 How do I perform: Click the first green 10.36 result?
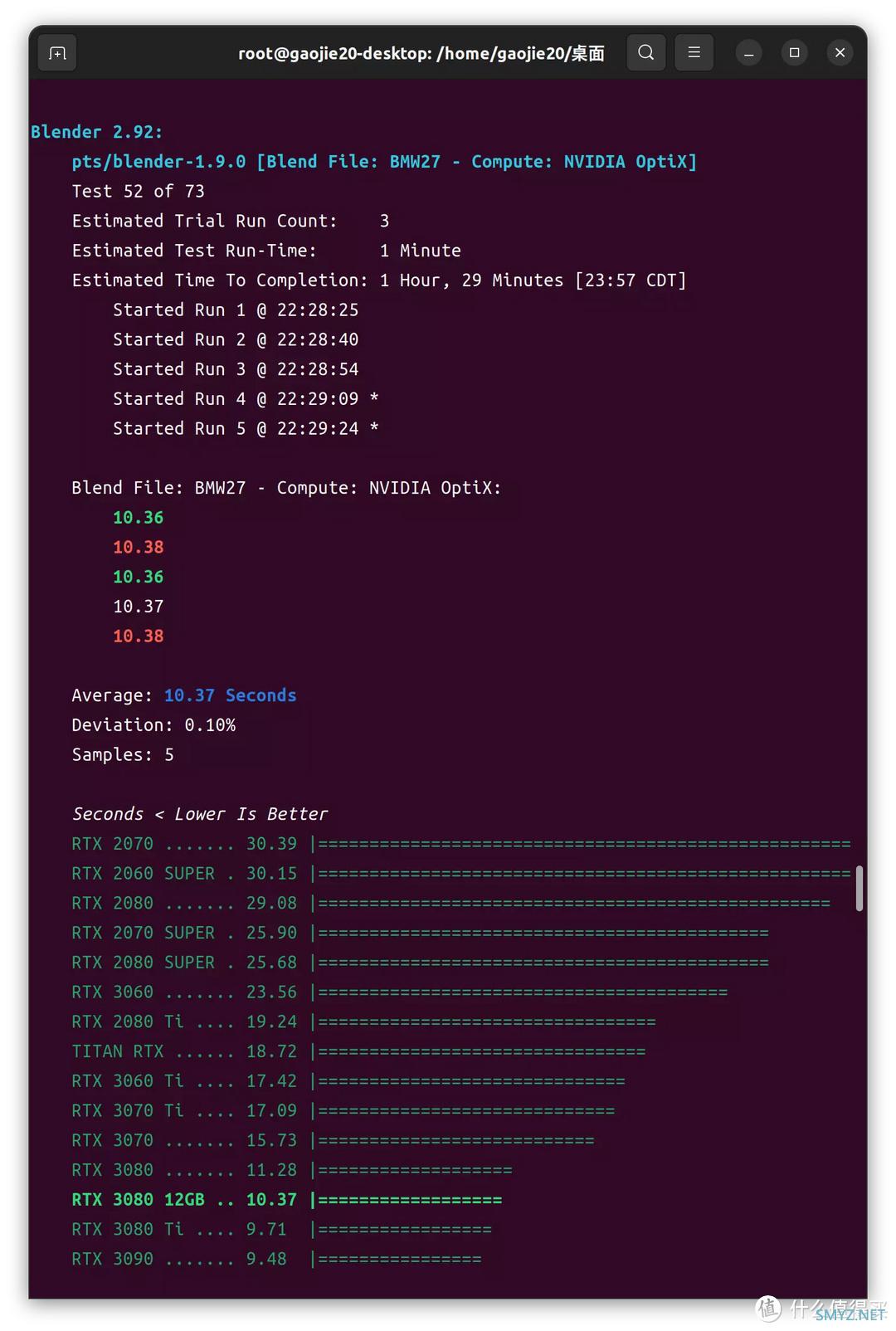pyautogui.click(x=139, y=518)
